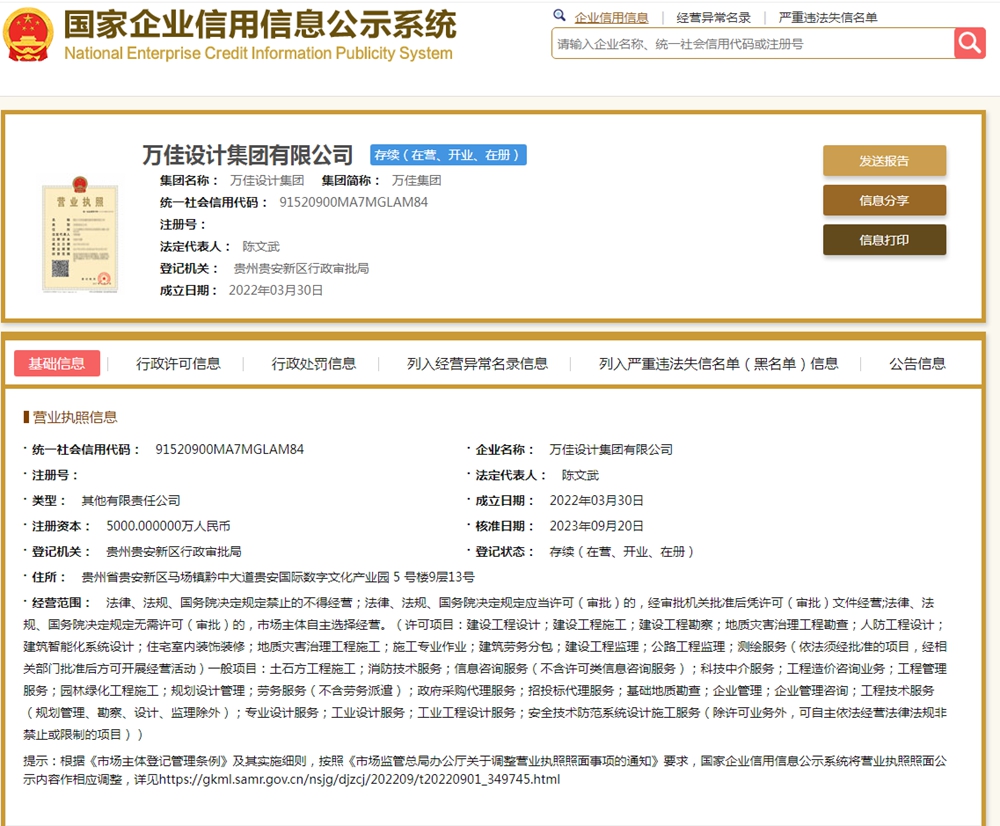Click the status badge 存续（在营、开业、在册）
This screenshot has width=1000, height=826.
click(448, 155)
